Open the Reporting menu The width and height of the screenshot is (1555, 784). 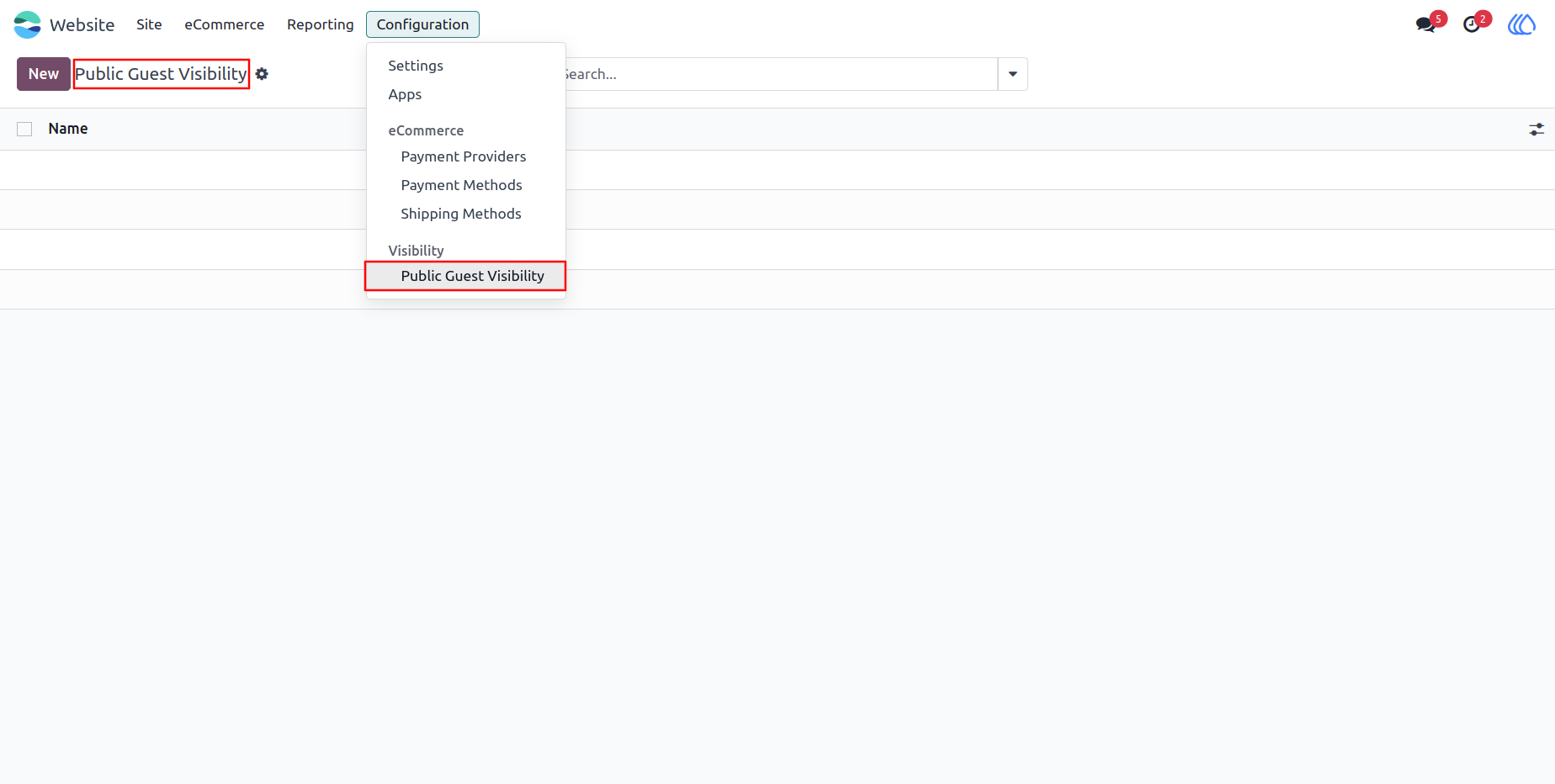click(x=321, y=24)
